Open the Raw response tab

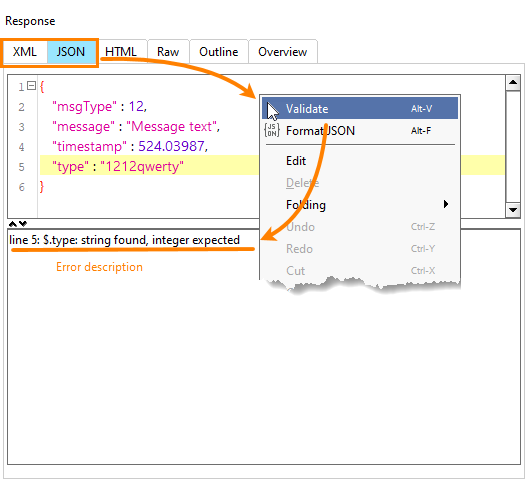tap(168, 52)
